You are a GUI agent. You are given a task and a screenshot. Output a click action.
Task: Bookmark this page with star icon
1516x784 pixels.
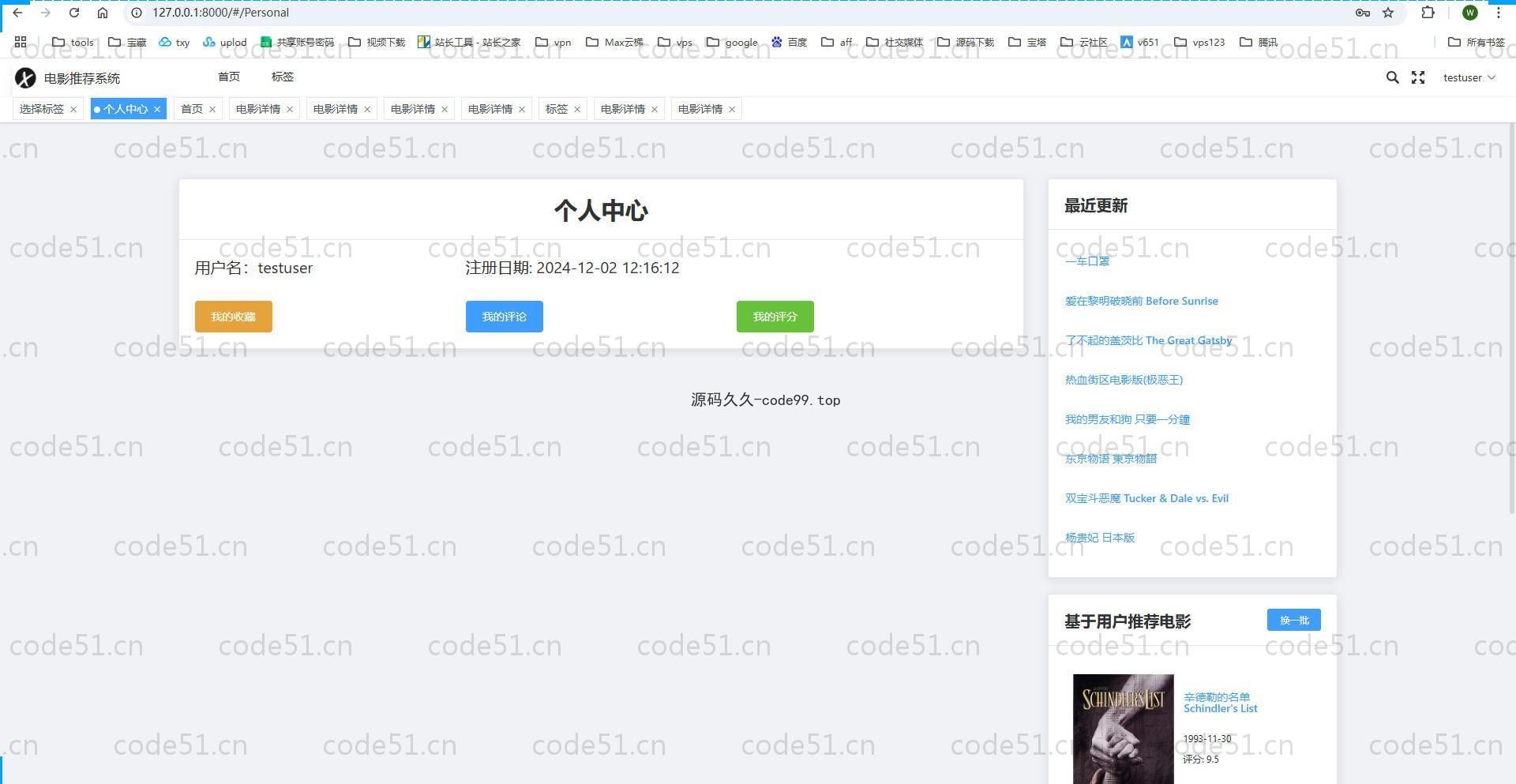1388,13
